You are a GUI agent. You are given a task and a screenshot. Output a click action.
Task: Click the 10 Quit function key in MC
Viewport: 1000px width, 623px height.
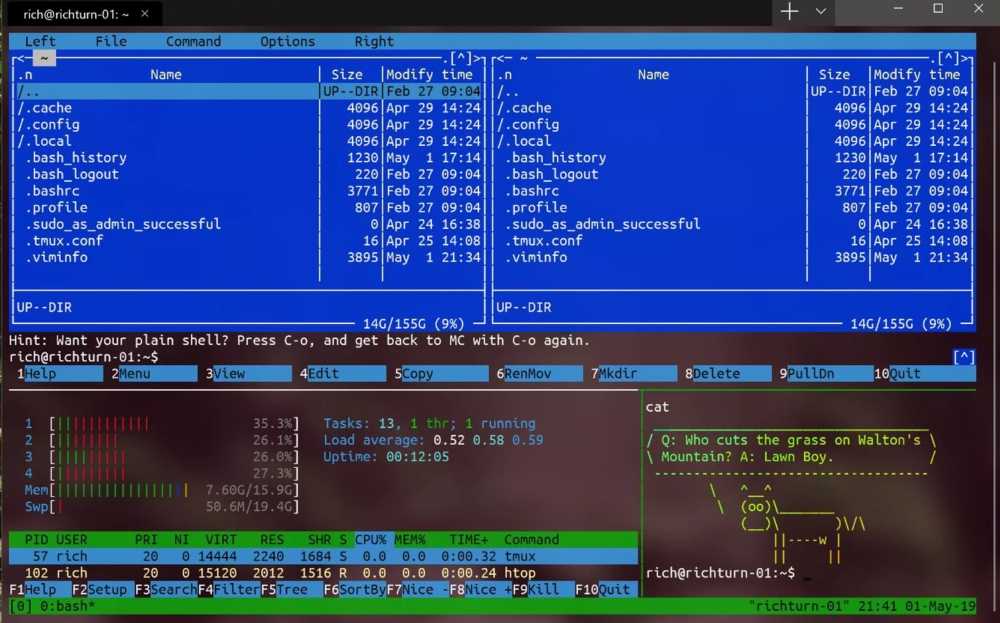(924, 374)
